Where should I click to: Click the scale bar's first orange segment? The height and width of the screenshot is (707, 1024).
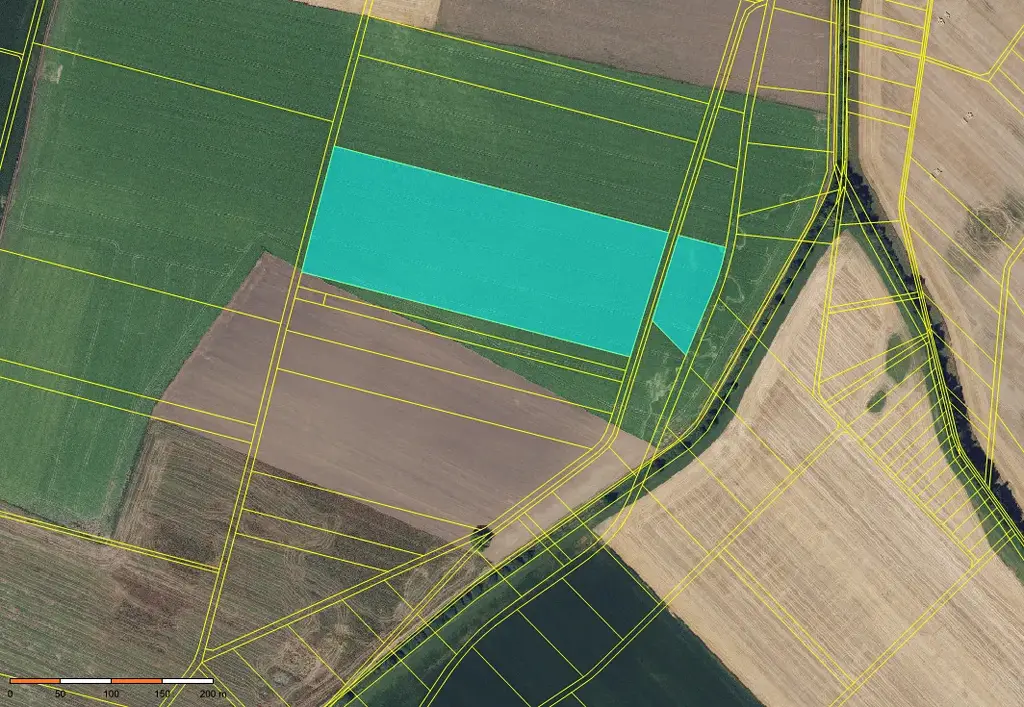pos(35,681)
